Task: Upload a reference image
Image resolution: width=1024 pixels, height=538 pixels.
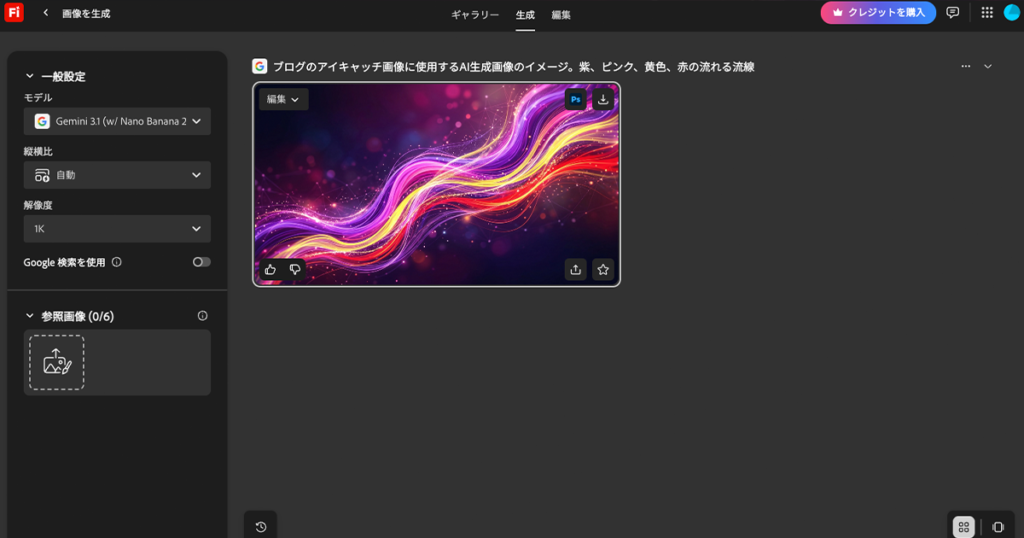Action: (57, 362)
